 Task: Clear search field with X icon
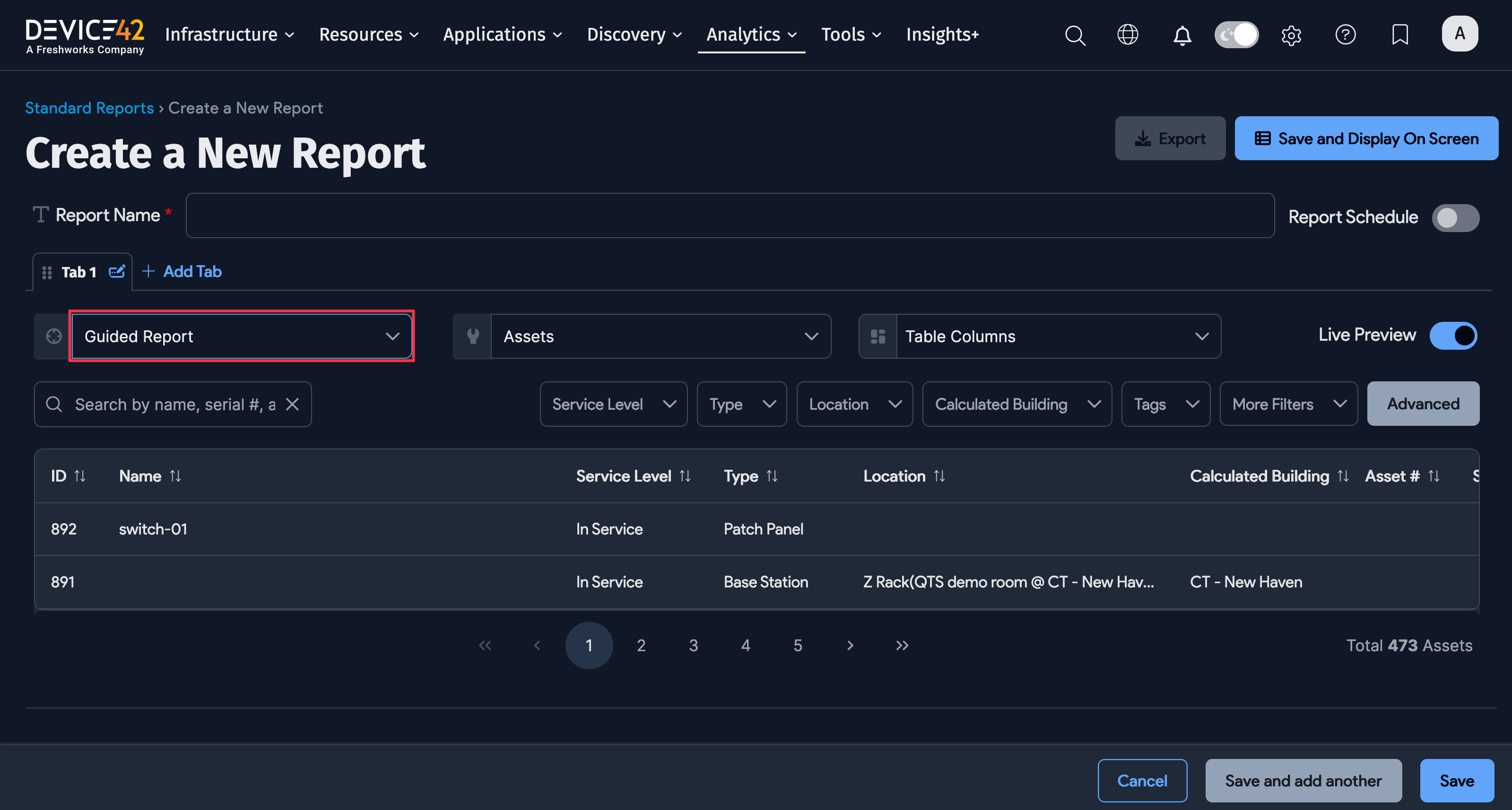(x=292, y=404)
